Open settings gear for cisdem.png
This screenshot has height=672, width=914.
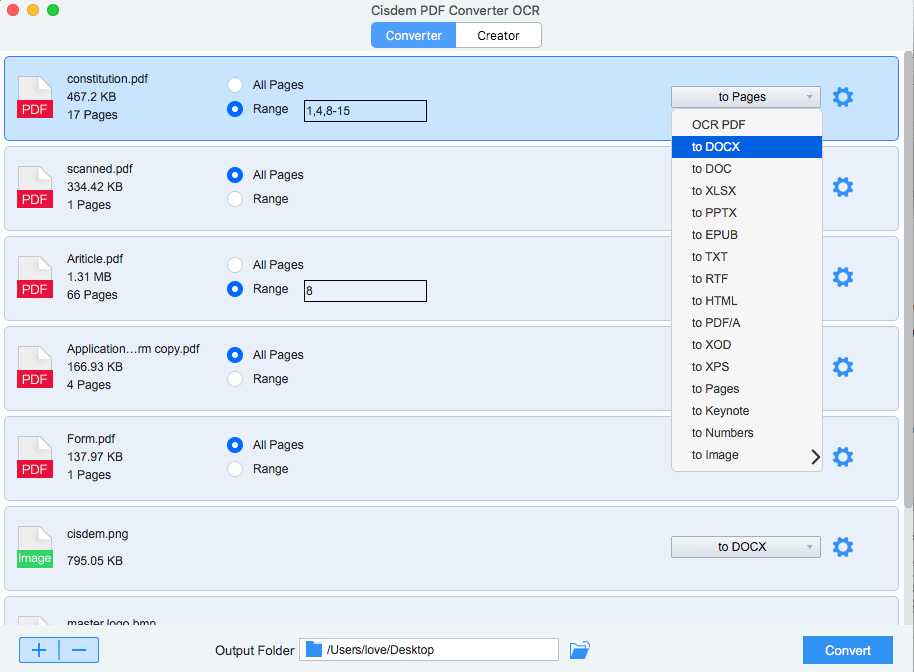pos(843,547)
